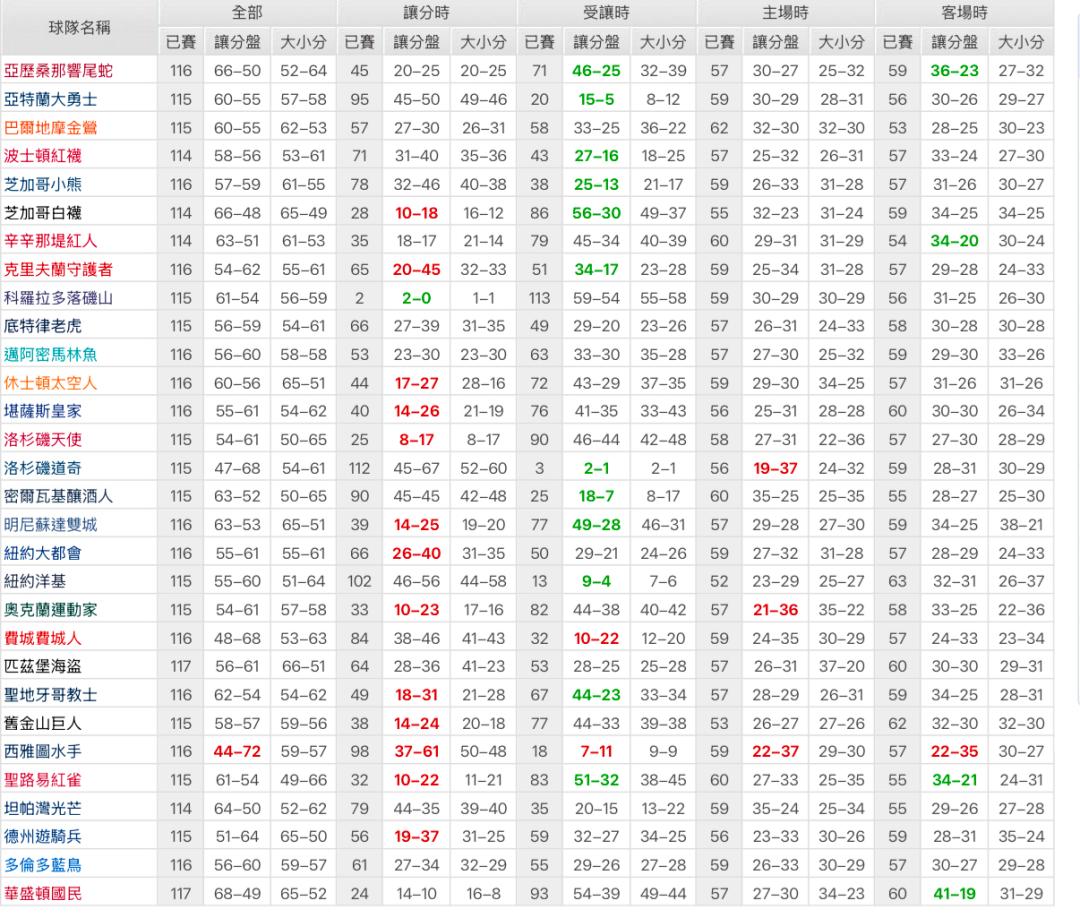Screen dimensions: 1080x918
Task: Select the red 17–27 value for 休士頓太空人
Action: tap(417, 384)
